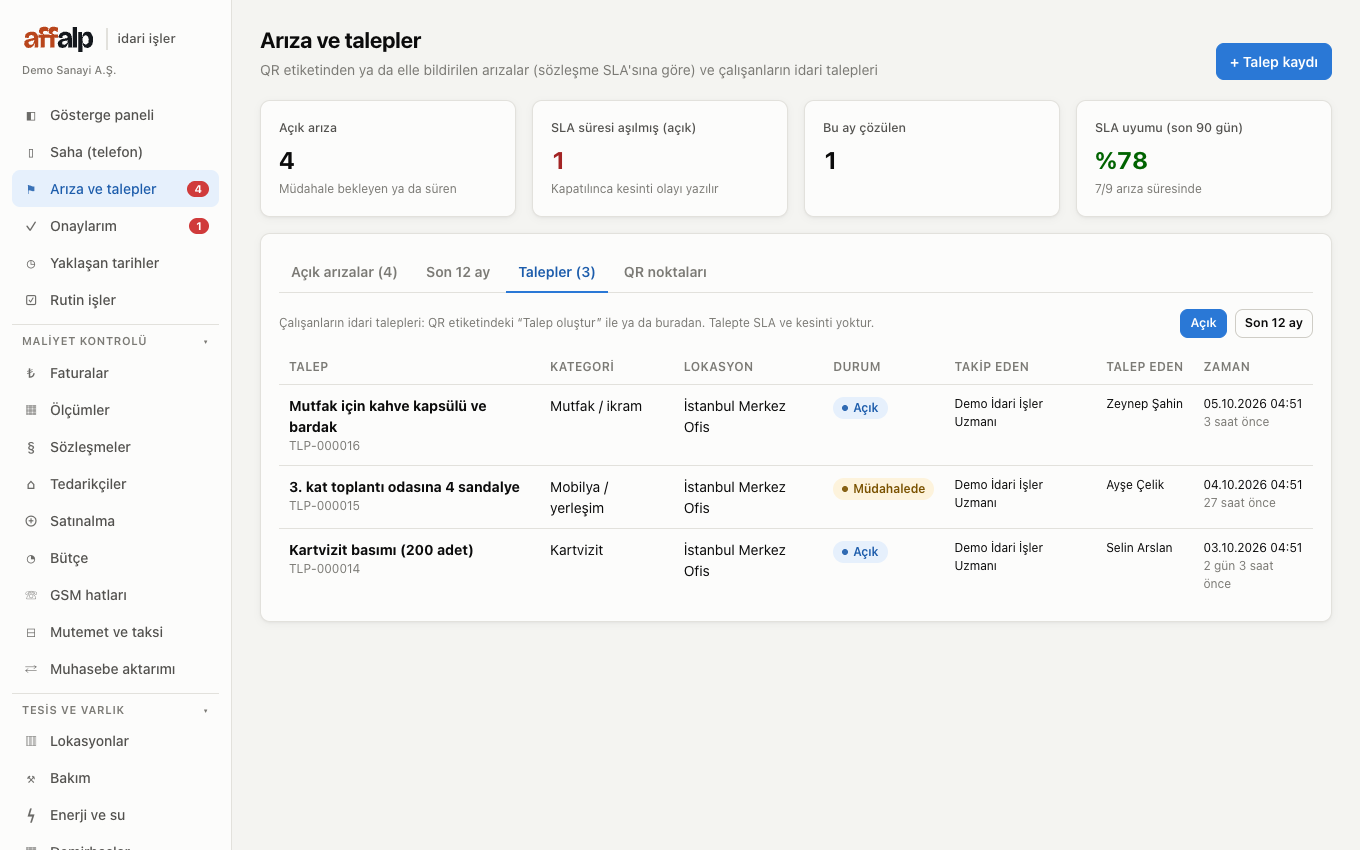
Task: Click the checkmark icon next to Onaylarım
Action: (31, 226)
